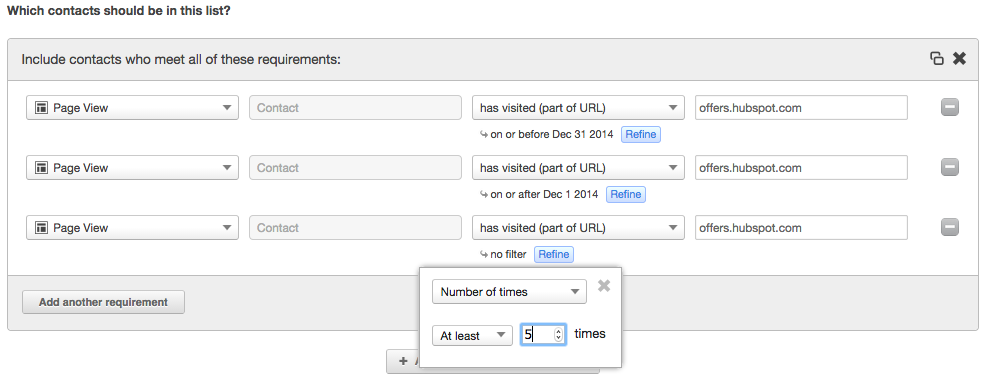Open the third row Page View dropdown
The height and width of the screenshot is (380, 988).
click(x=132, y=227)
